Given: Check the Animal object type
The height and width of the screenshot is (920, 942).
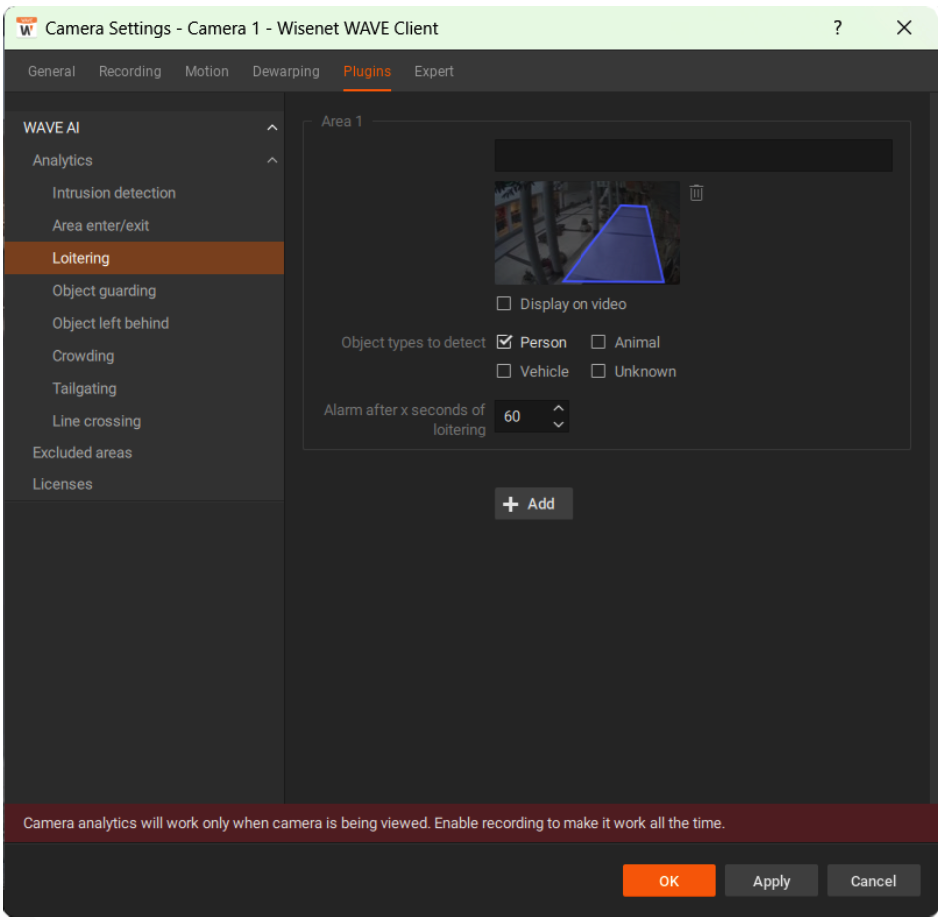Looking at the screenshot, I should (x=598, y=342).
